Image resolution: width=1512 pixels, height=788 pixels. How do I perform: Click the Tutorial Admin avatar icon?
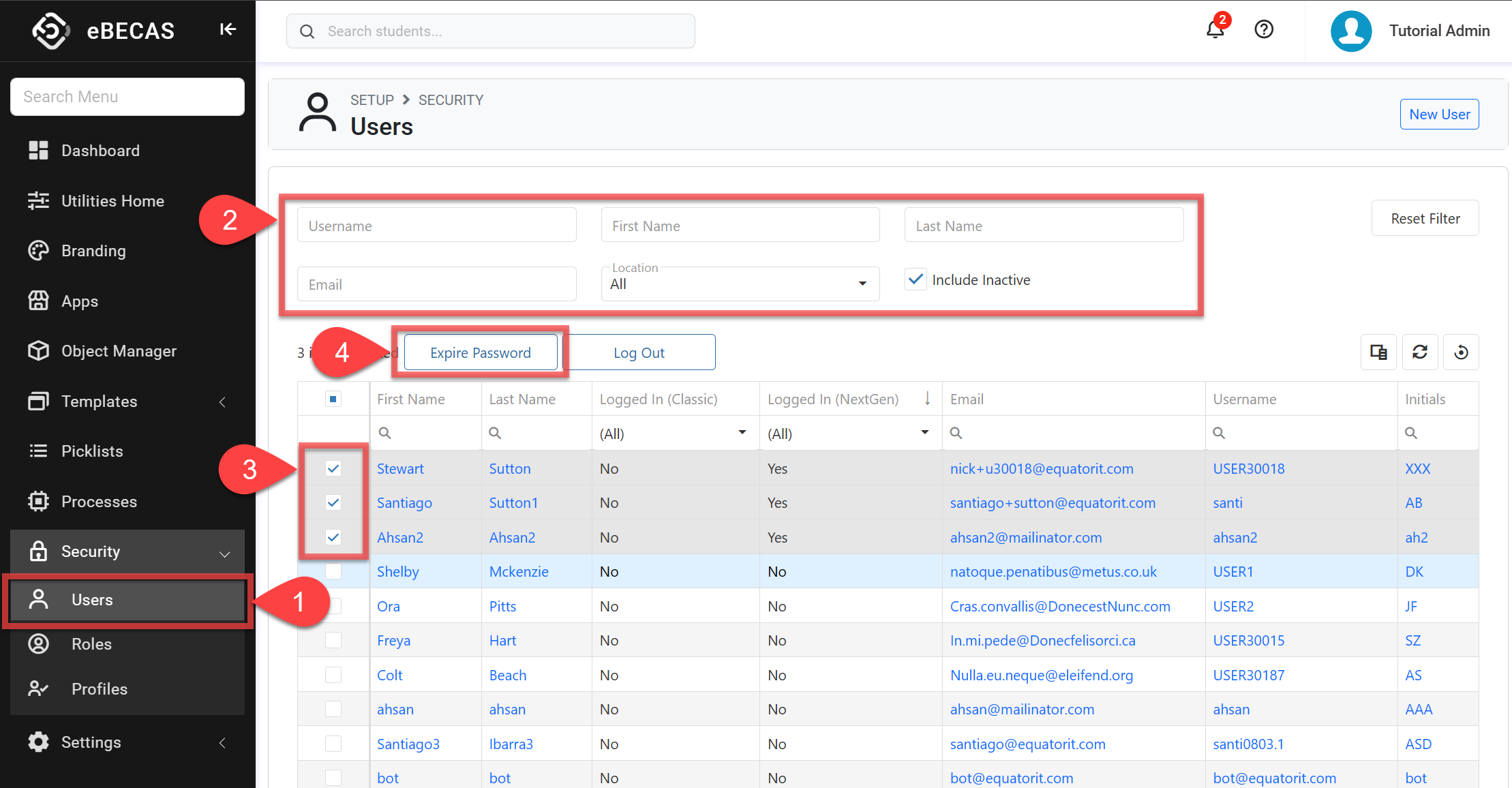click(x=1351, y=31)
